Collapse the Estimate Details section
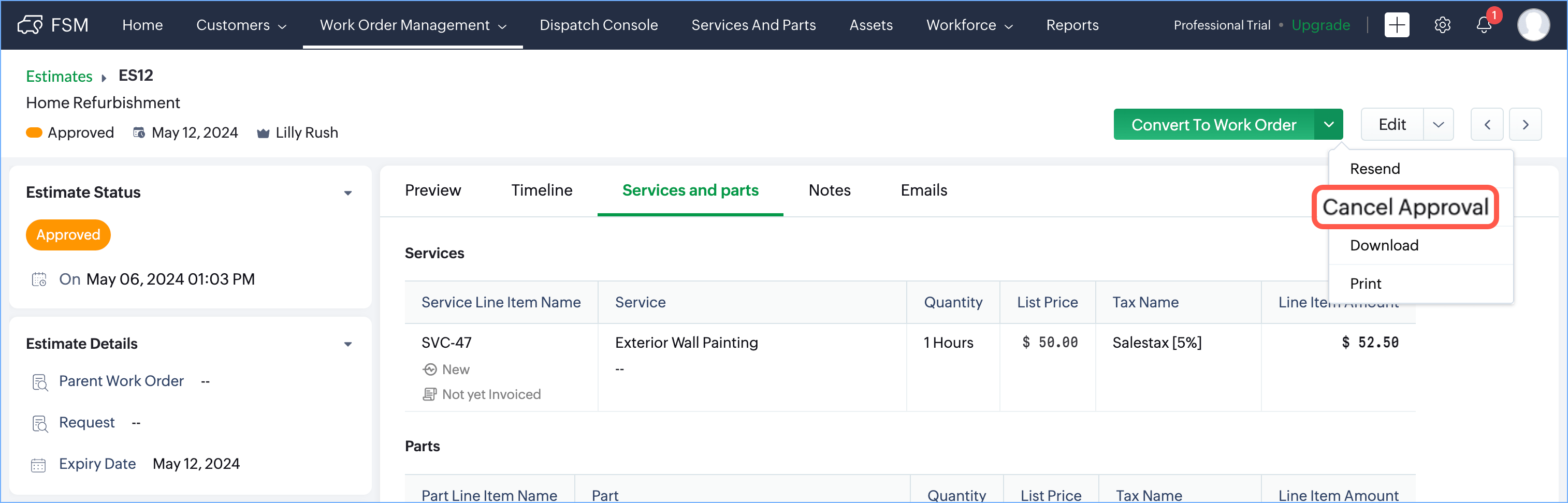The image size is (1568, 503). [347, 344]
